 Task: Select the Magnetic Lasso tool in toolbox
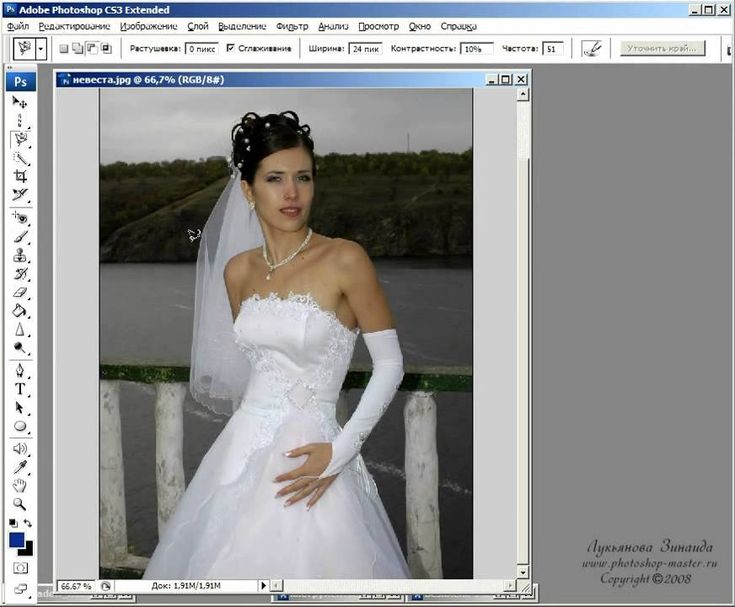pyautogui.click(x=20, y=139)
